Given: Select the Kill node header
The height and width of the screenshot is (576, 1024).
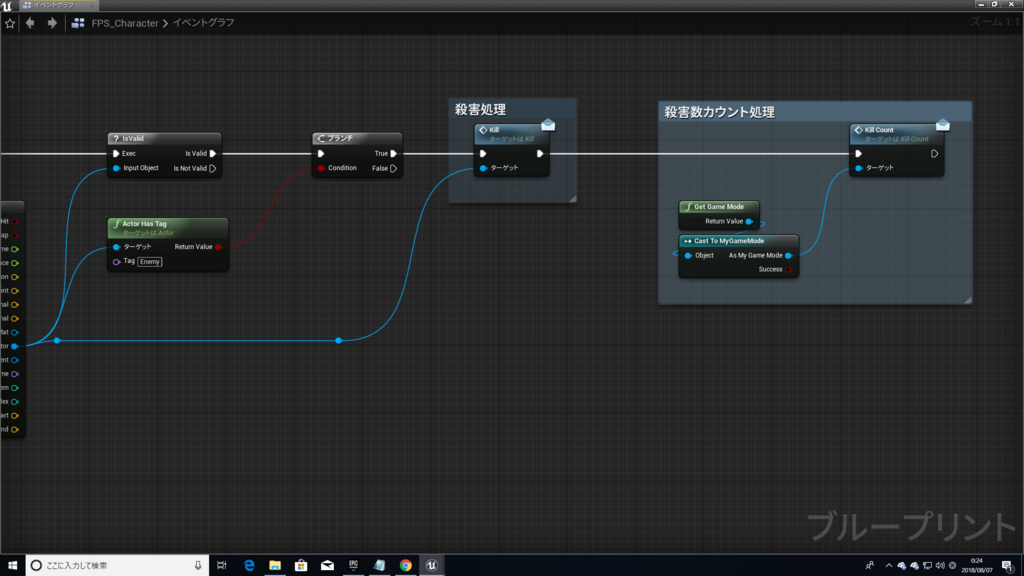Looking at the screenshot, I should point(511,134).
